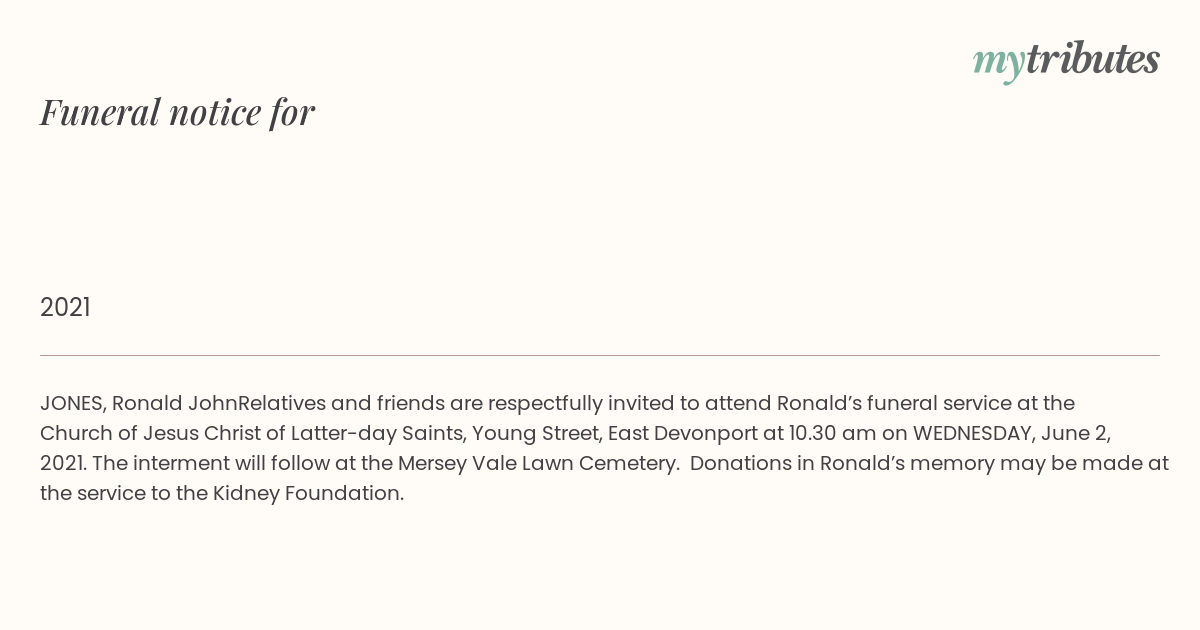
Task: Click the green 'my' part of logo
Action: [x=998, y=64]
